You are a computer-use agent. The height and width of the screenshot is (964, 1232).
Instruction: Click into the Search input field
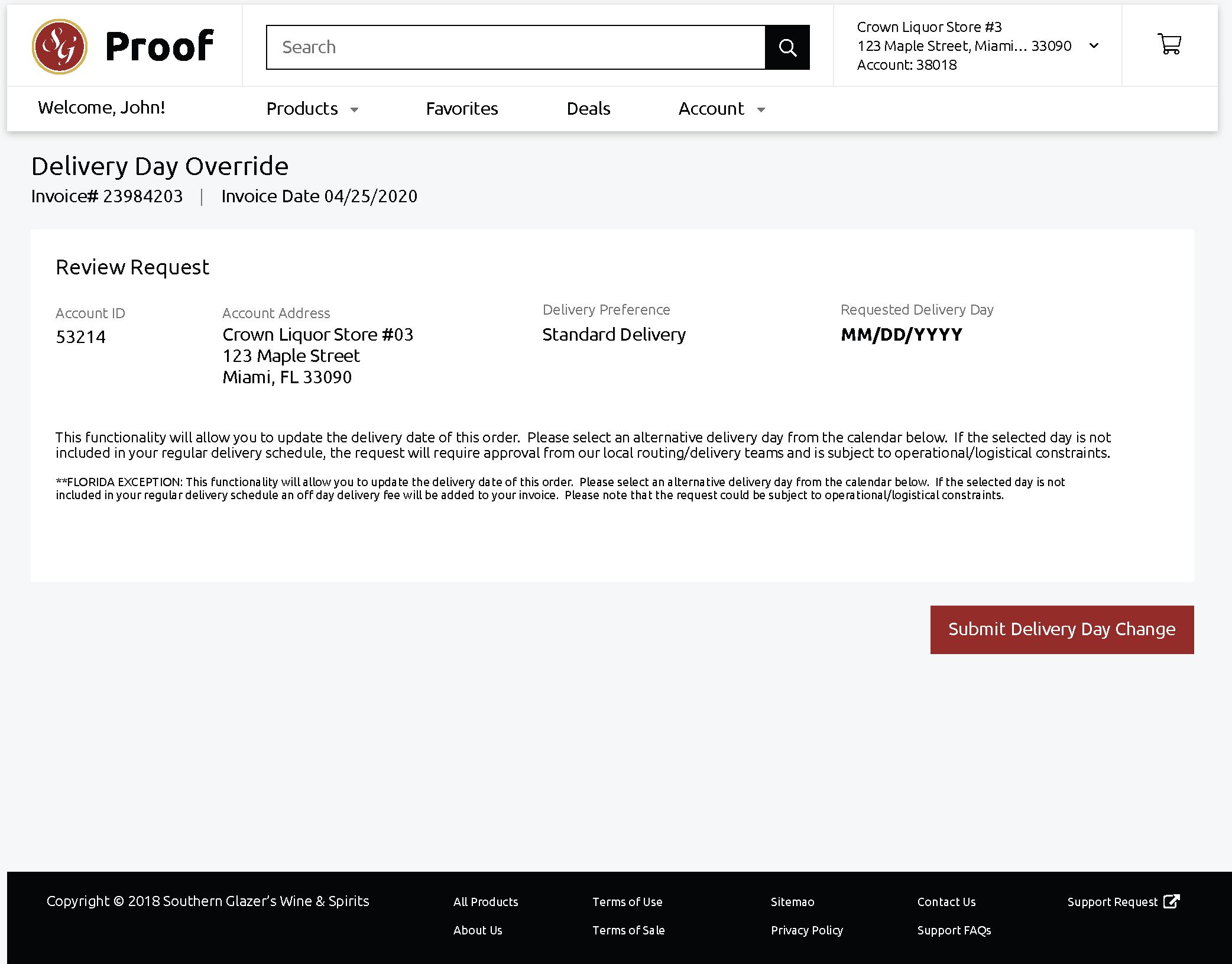516,47
